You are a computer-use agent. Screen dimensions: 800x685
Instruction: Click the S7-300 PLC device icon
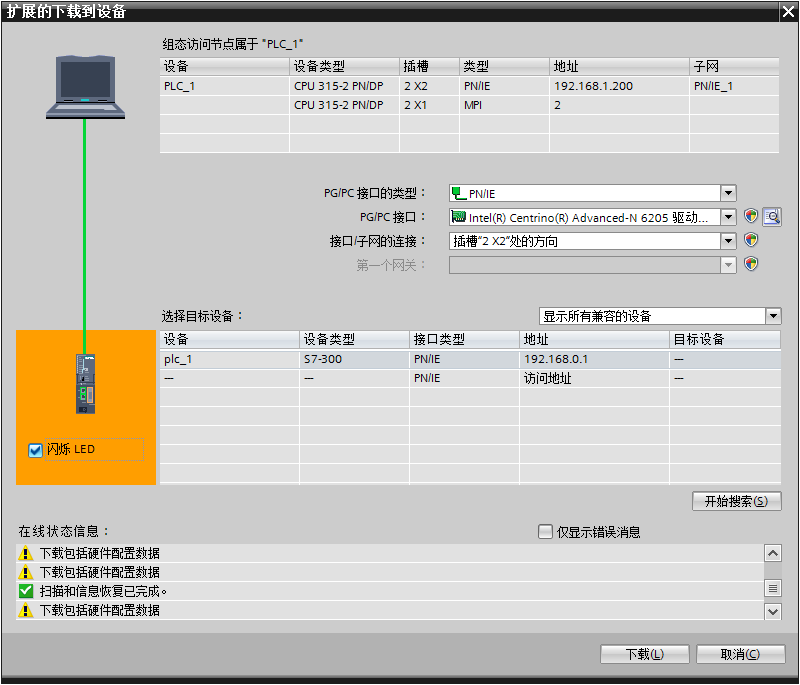pyautogui.click(x=86, y=383)
